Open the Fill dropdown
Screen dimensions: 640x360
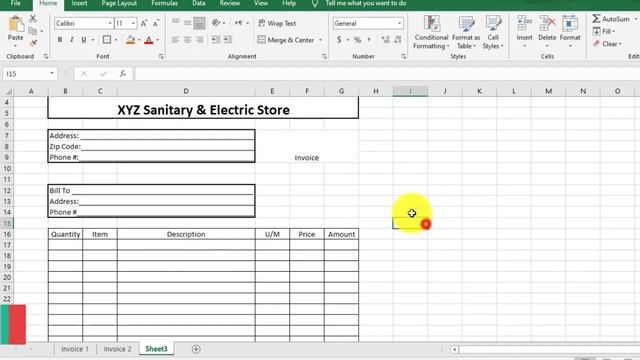click(x=604, y=31)
